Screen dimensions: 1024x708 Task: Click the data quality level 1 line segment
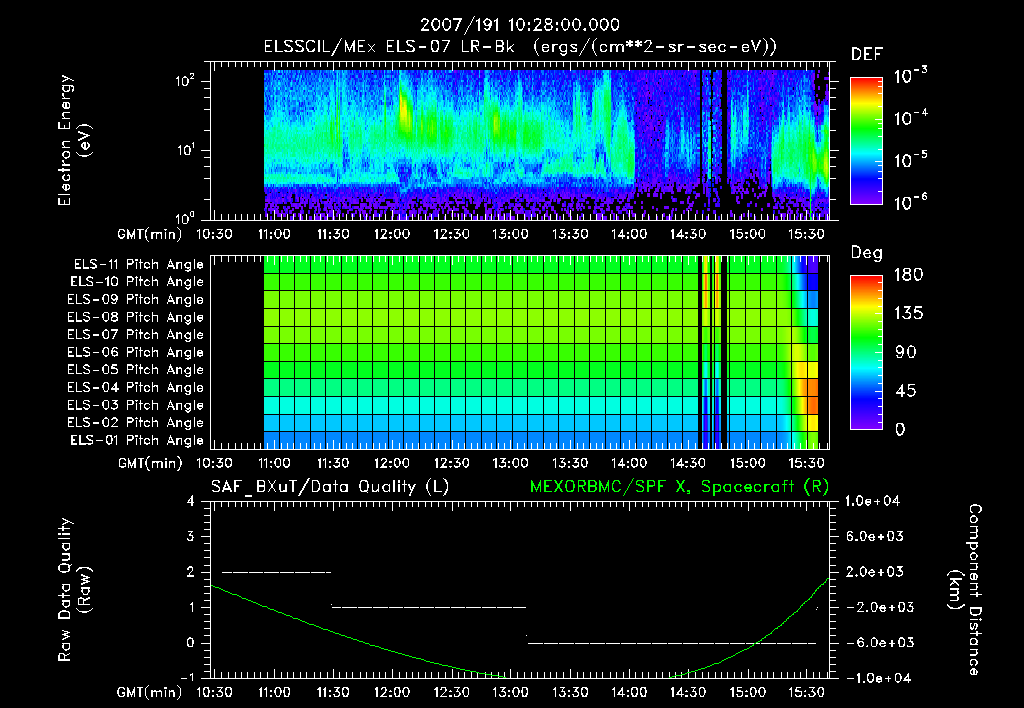tap(428, 607)
